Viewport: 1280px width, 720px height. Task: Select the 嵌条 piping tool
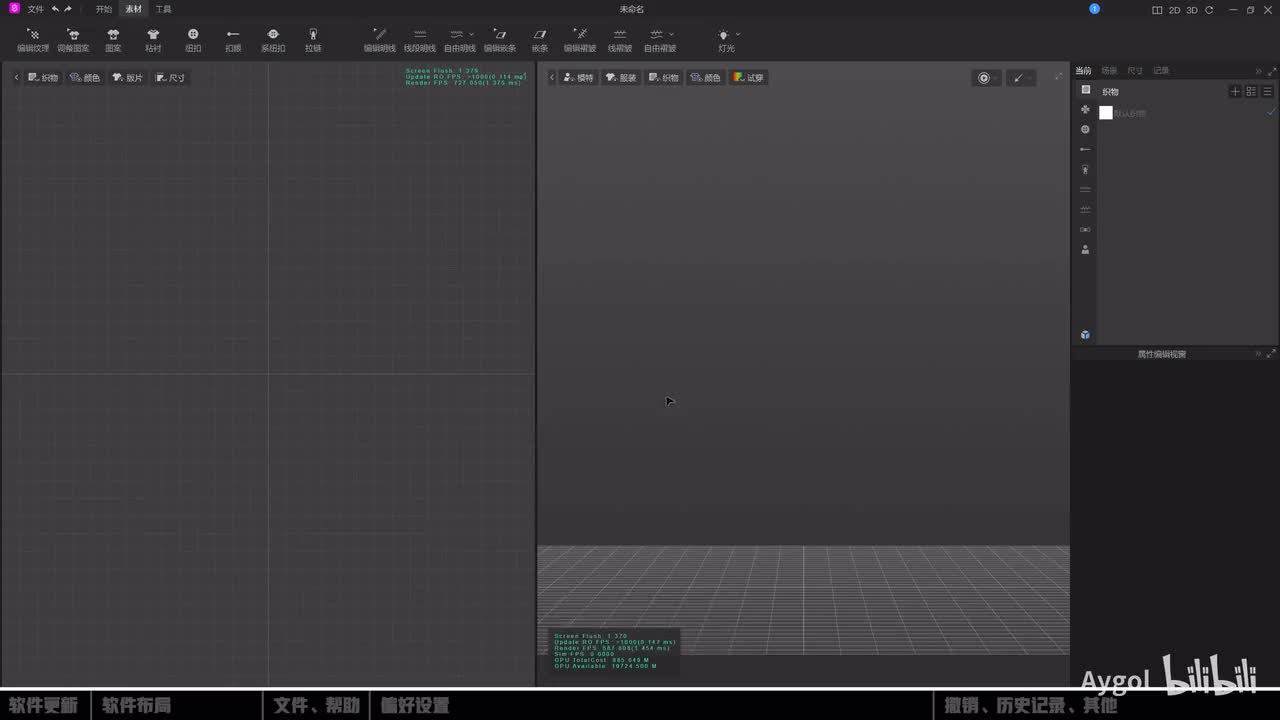pos(540,40)
